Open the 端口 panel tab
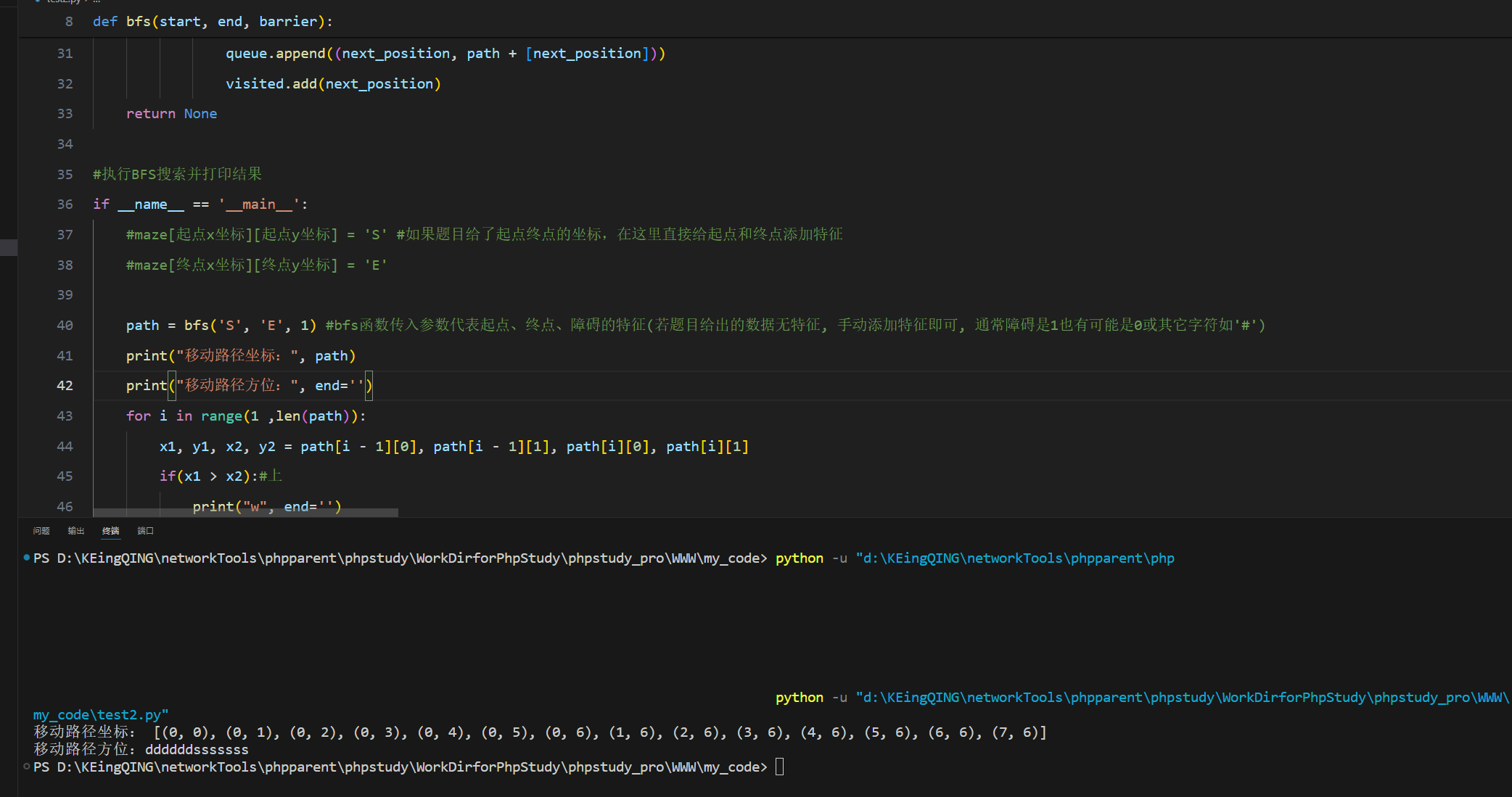 pos(145,531)
